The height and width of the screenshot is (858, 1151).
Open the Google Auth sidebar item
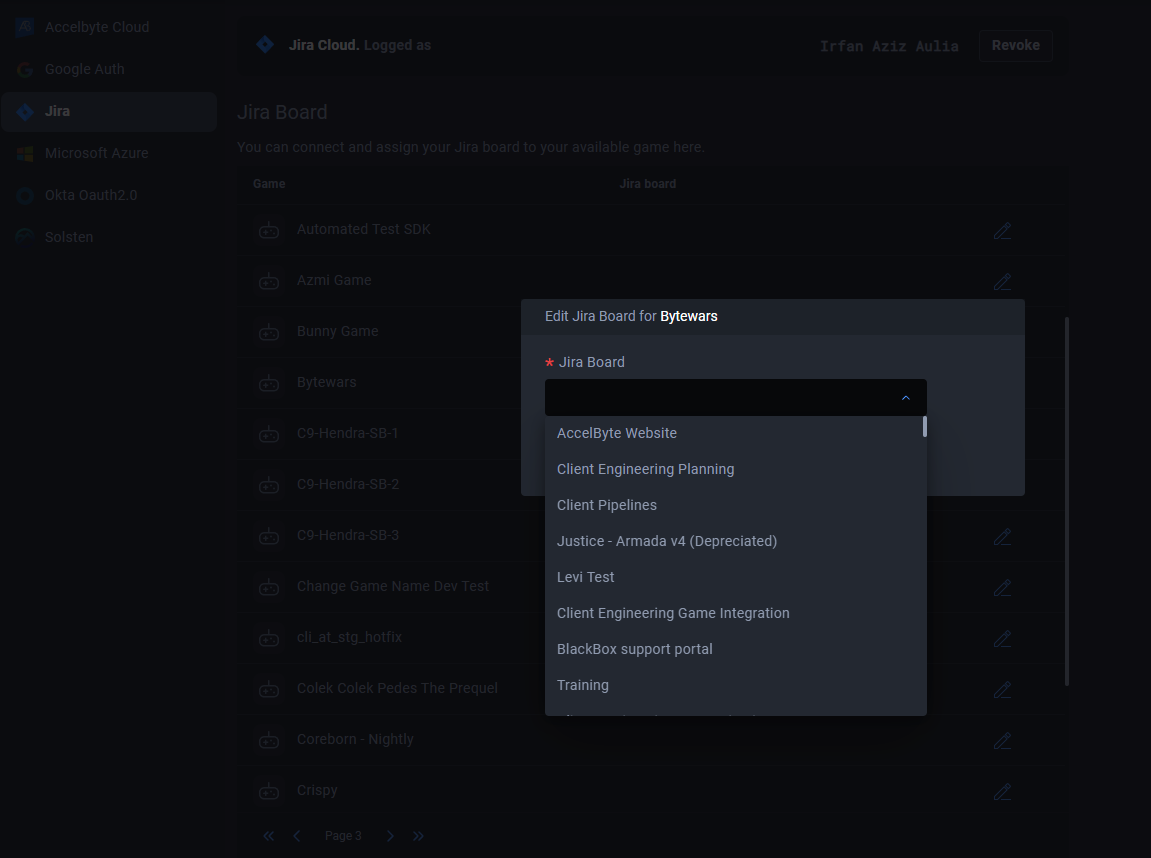85,69
